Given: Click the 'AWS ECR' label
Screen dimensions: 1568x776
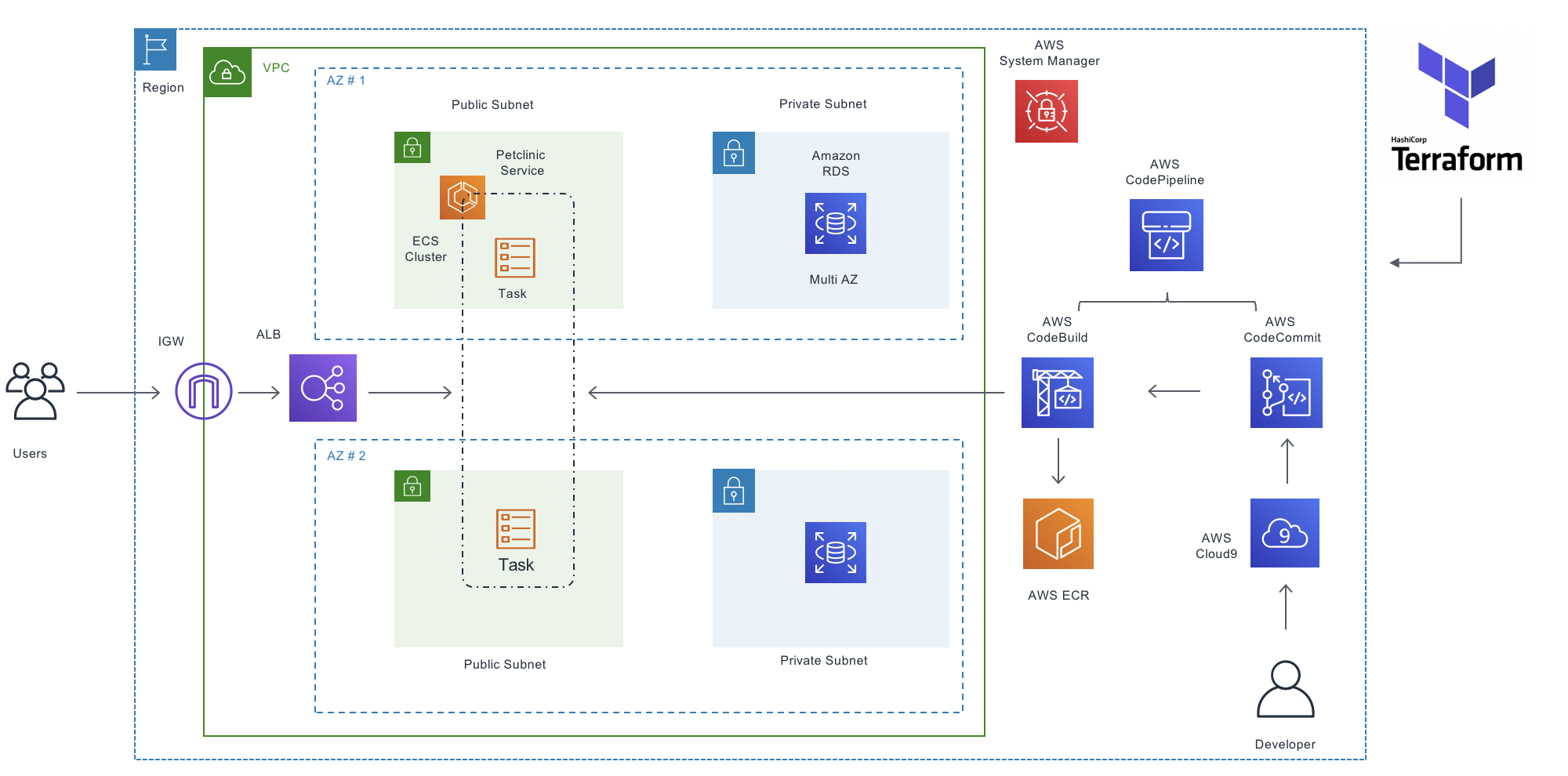Looking at the screenshot, I should [1058, 595].
